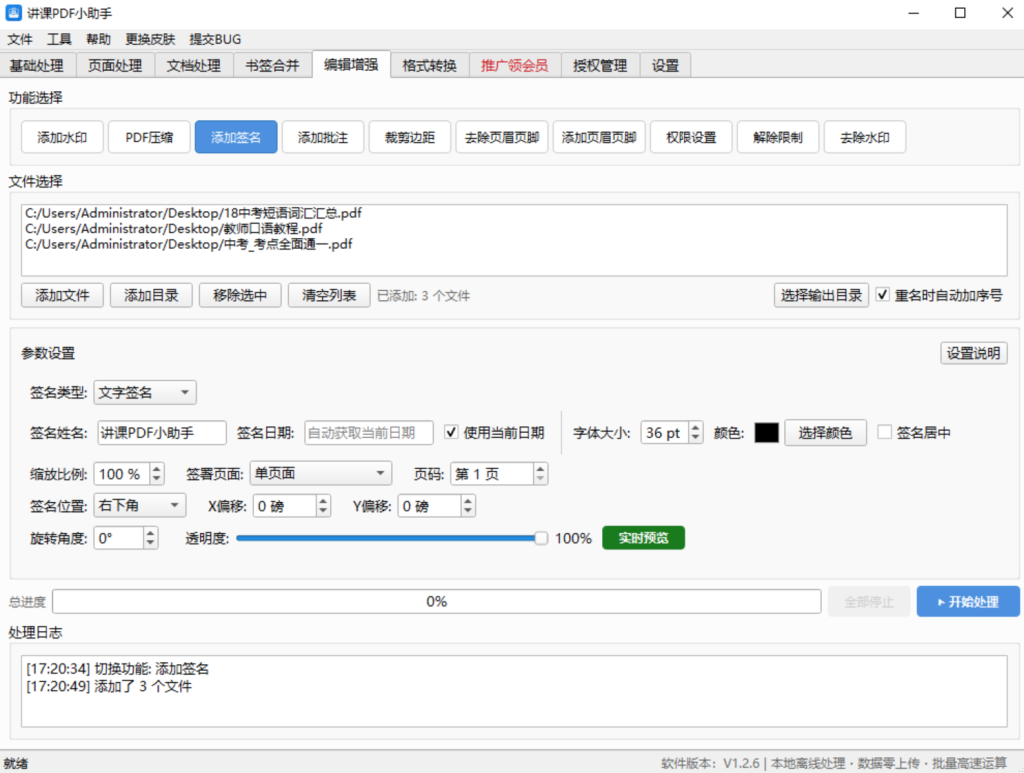Toggle the 重名时自动加序号 checkbox
Screen dimensions: 1024x773
882,295
